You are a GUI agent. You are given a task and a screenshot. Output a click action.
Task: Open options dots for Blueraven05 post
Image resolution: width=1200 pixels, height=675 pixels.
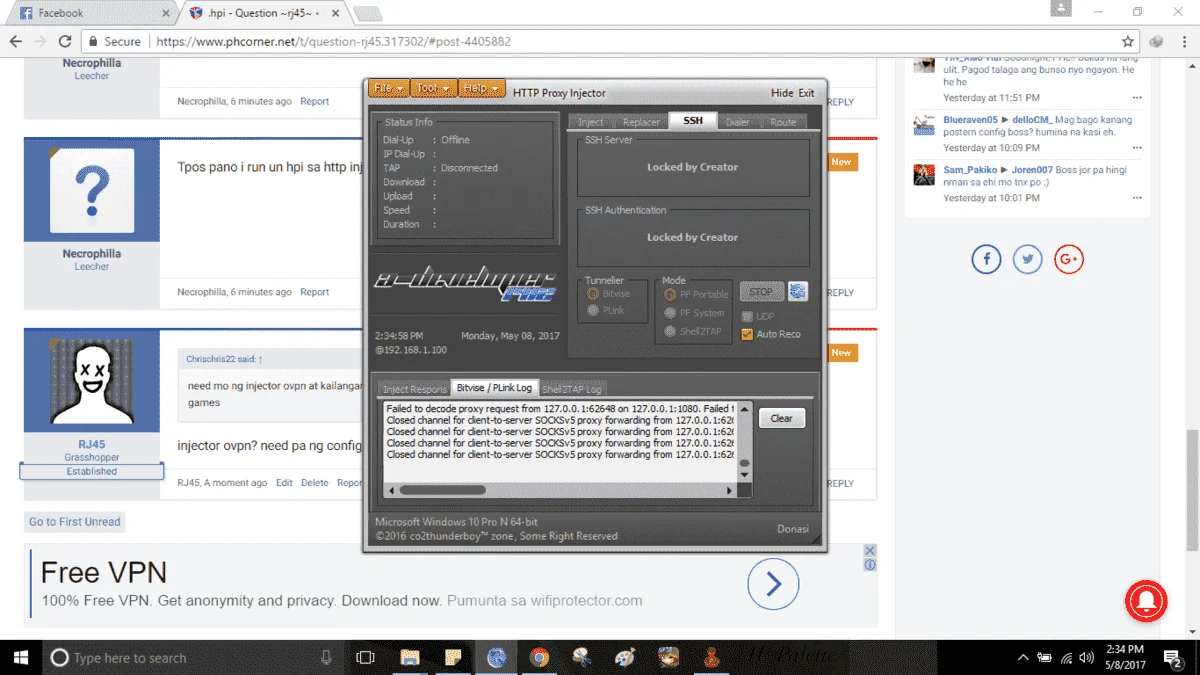[1137, 148]
